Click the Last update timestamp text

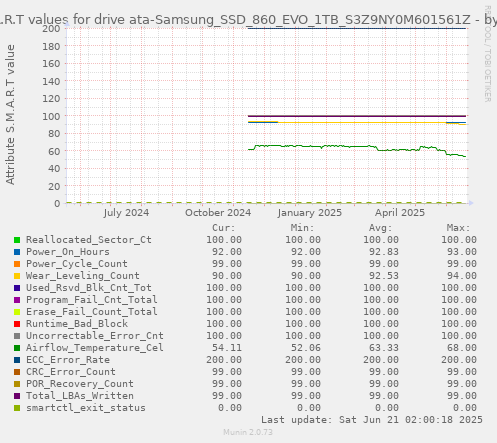coord(372,420)
